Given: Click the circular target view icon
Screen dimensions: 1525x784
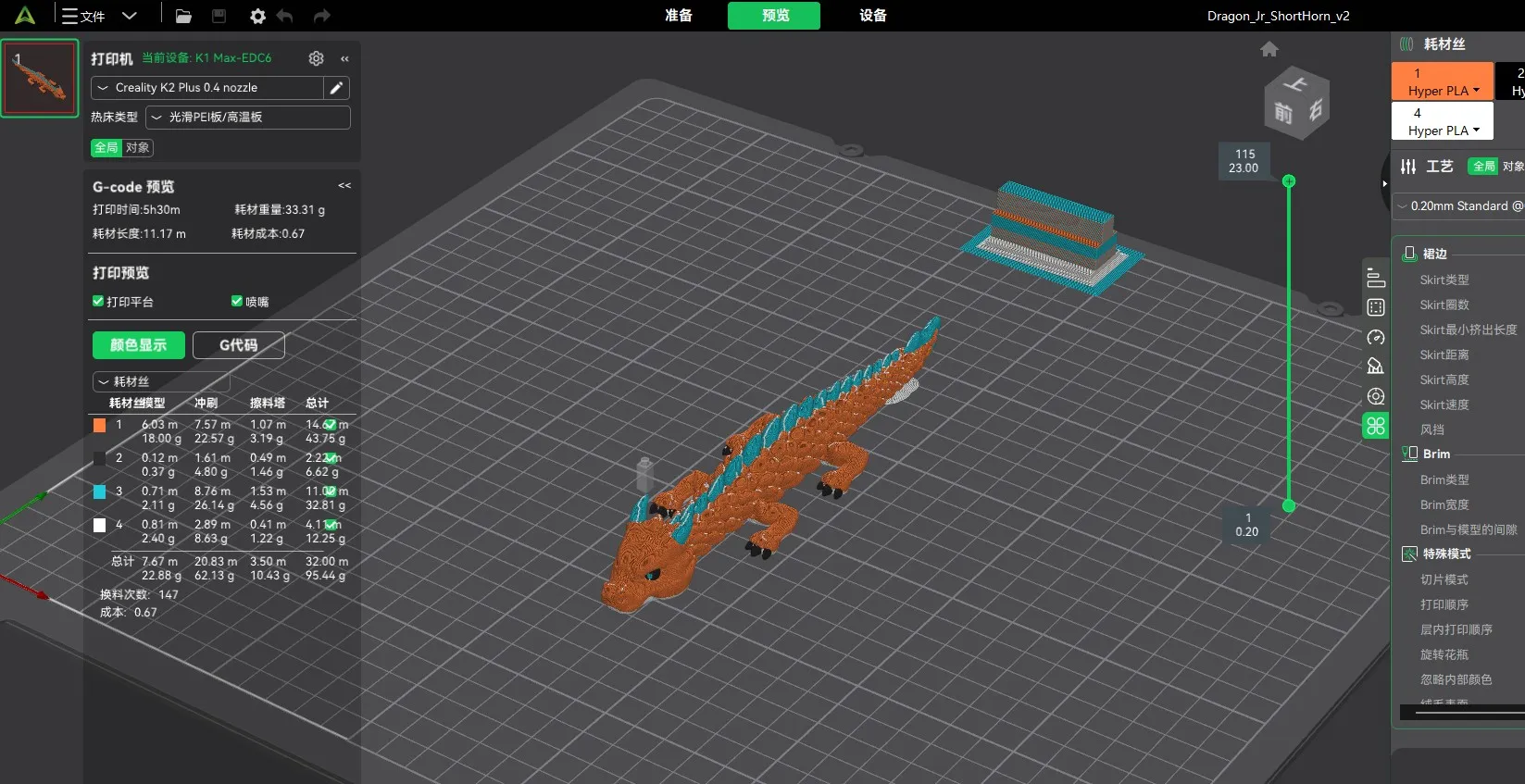Looking at the screenshot, I should [x=1376, y=396].
